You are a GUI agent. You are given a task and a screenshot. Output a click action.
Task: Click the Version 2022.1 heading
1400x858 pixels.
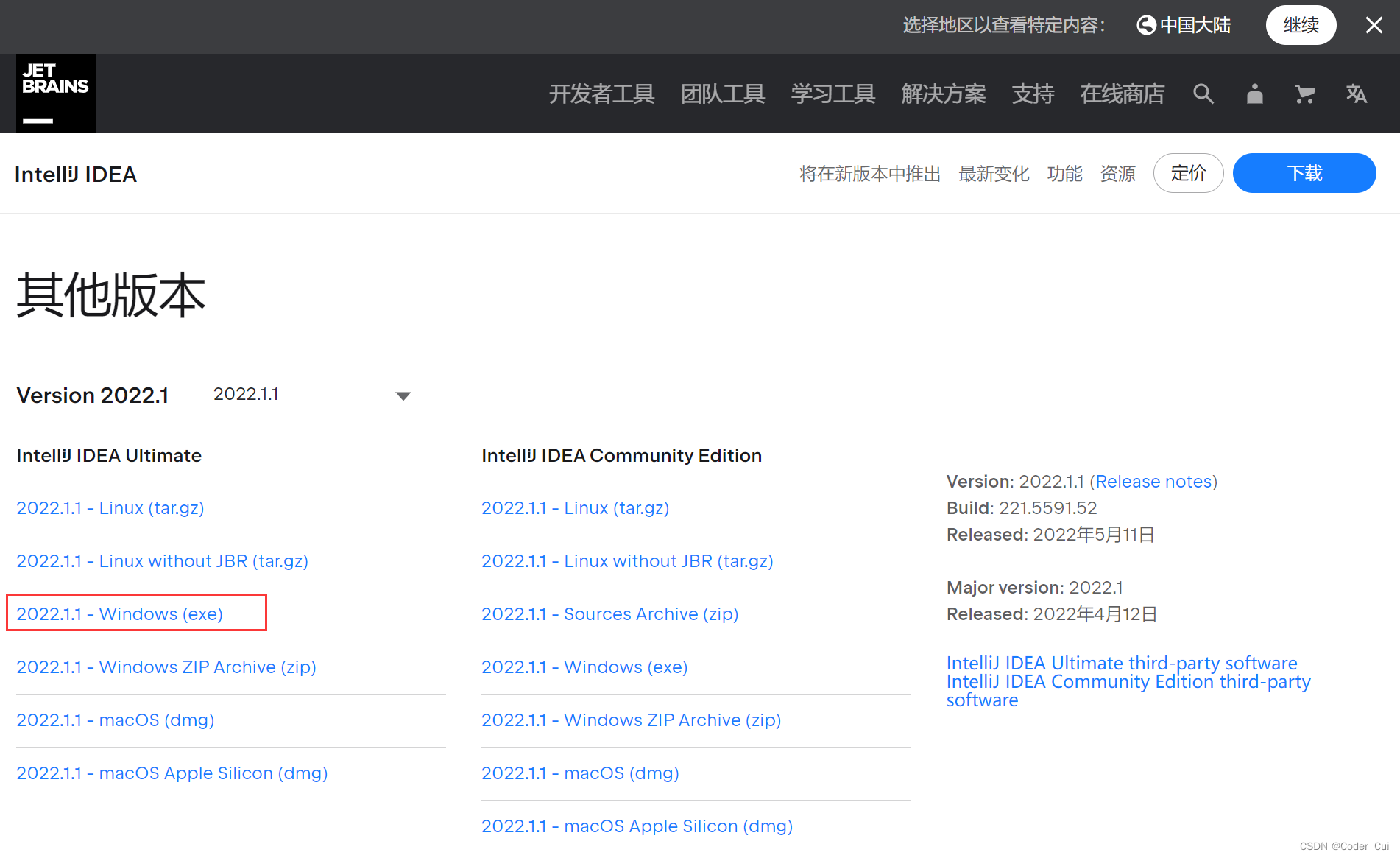[x=93, y=395]
